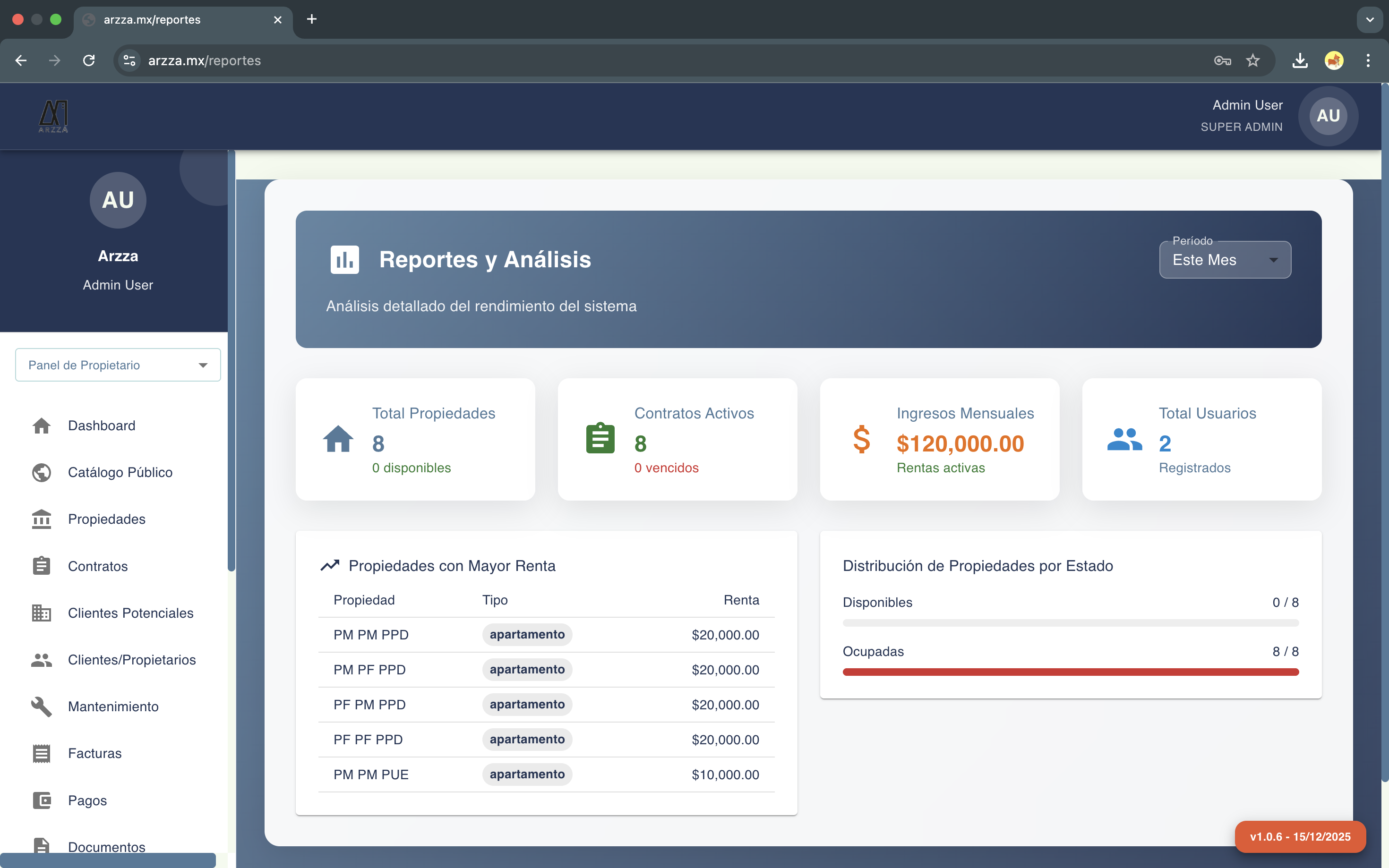
Task: Open Clientes/Propietarios menu item
Action: click(131, 660)
